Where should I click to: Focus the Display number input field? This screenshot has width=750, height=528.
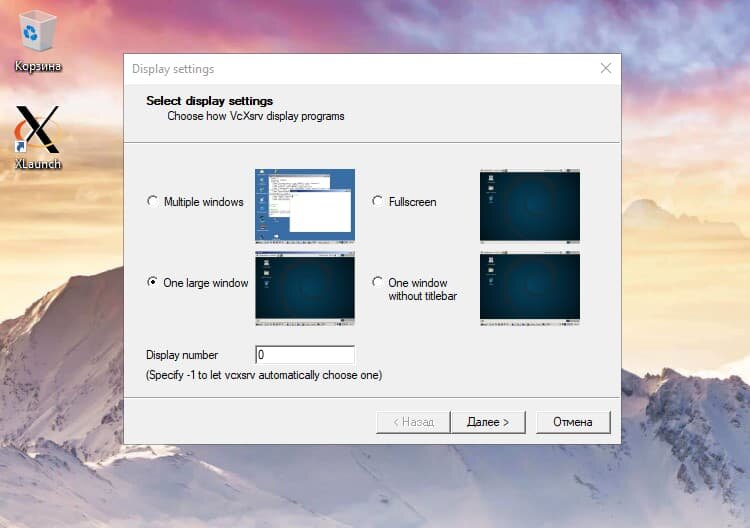[305, 355]
